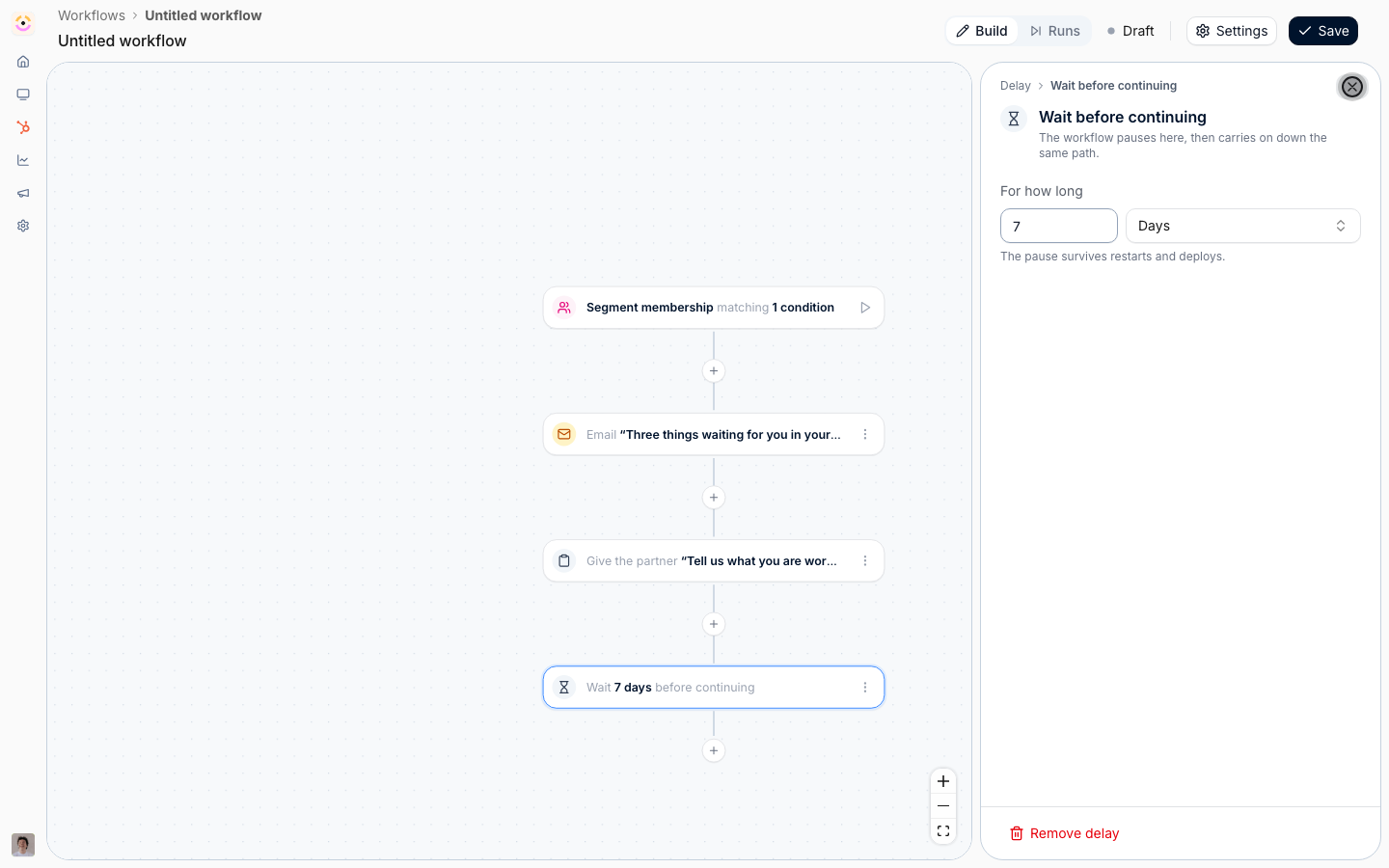Open the options menu for the Wait 7 days step

865,688
